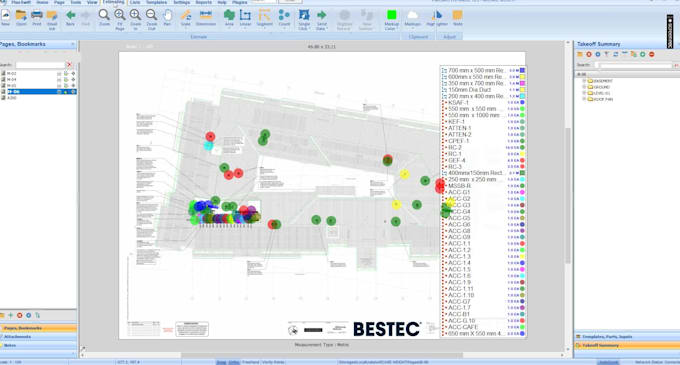
Task: Click the Single Click tool icon
Action: click(304, 16)
